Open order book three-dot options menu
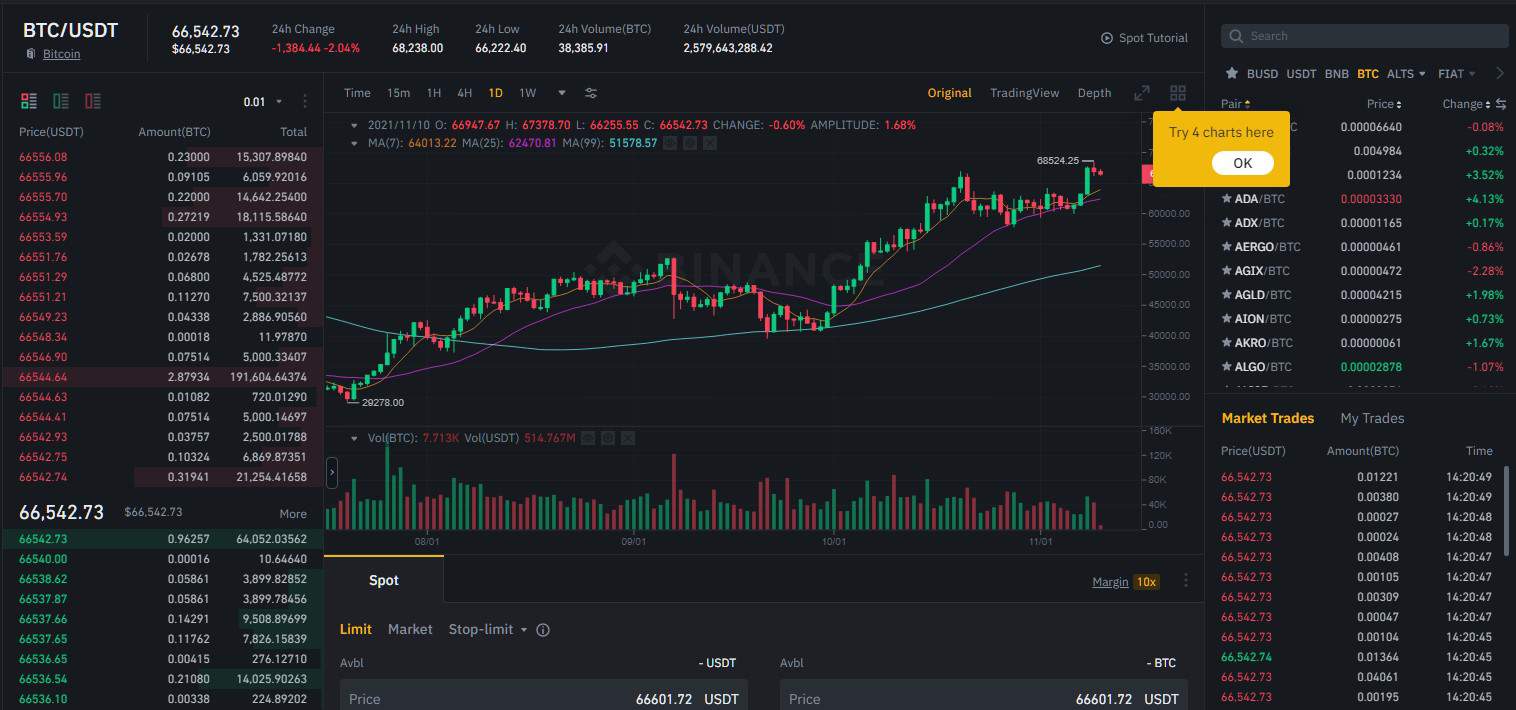This screenshot has height=710, width=1516. pyautogui.click(x=305, y=101)
